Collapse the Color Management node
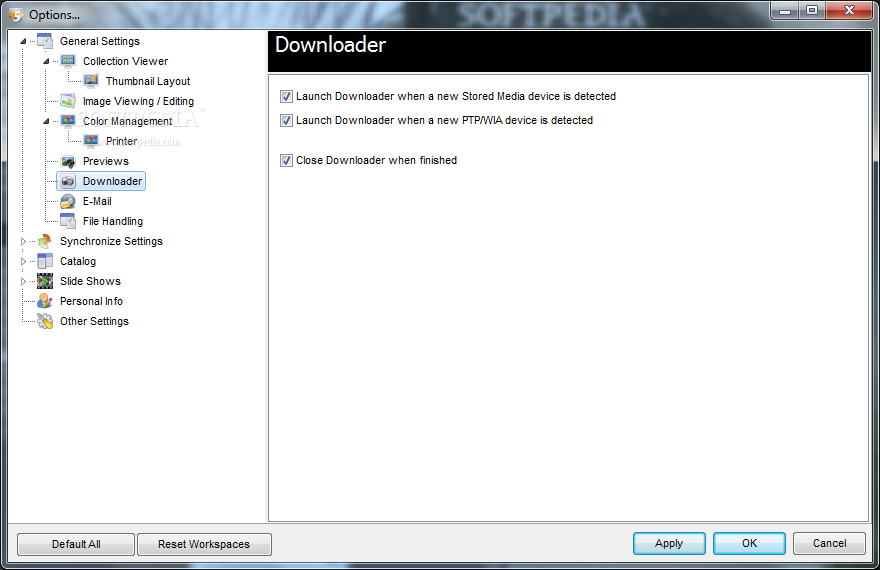Screen dimensions: 880x570 click(x=46, y=121)
